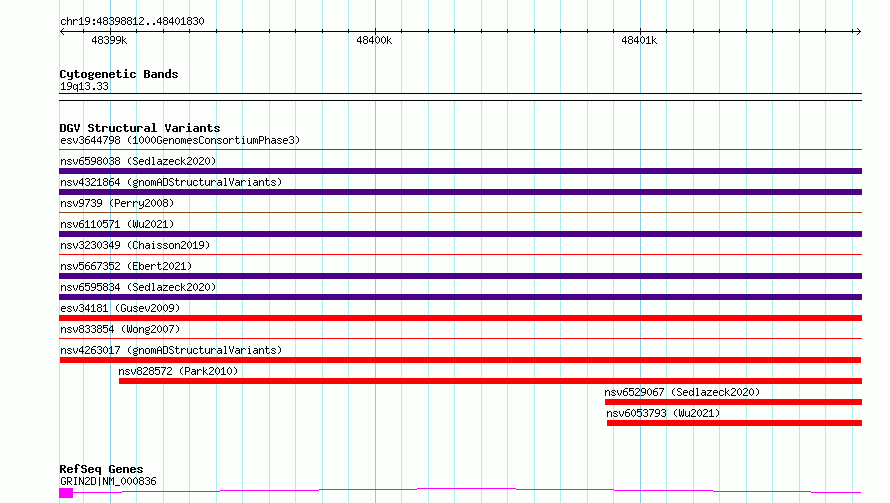Click the 48399k ruler tick label
Screen dimensions: 890x503
109,40
